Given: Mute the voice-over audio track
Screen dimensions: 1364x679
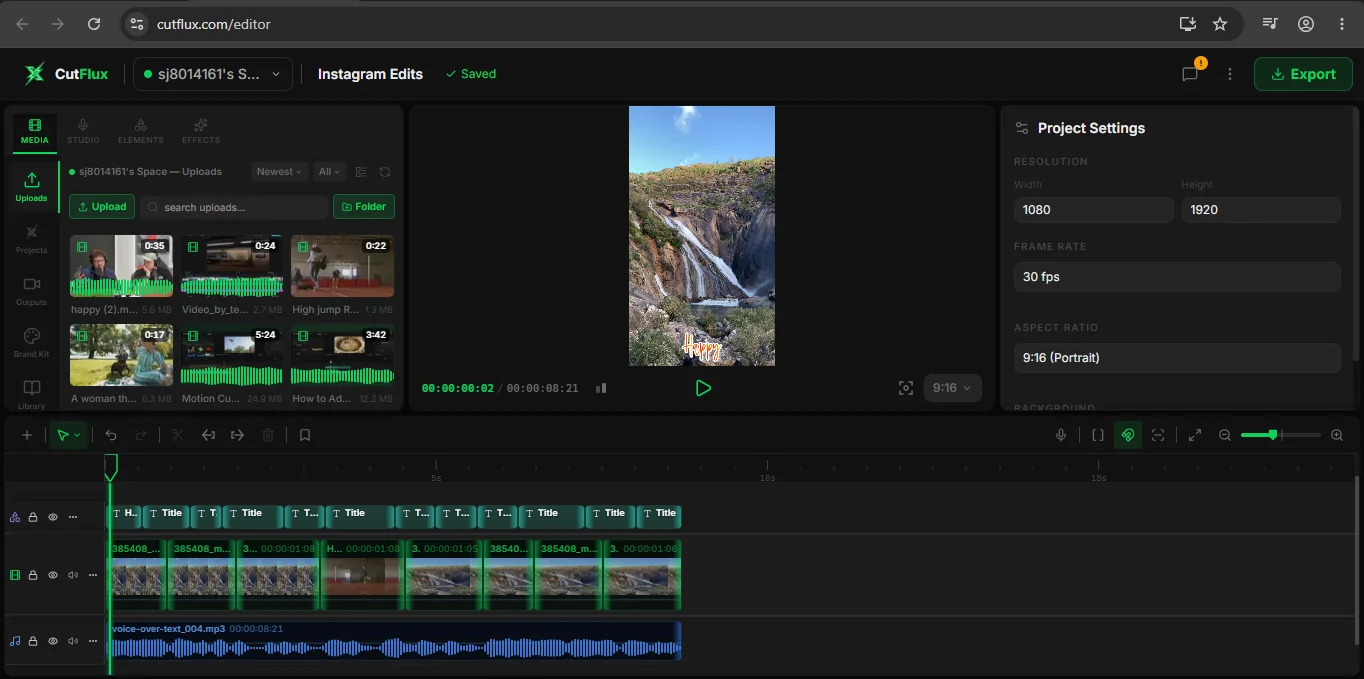Looking at the screenshot, I should [x=73, y=641].
